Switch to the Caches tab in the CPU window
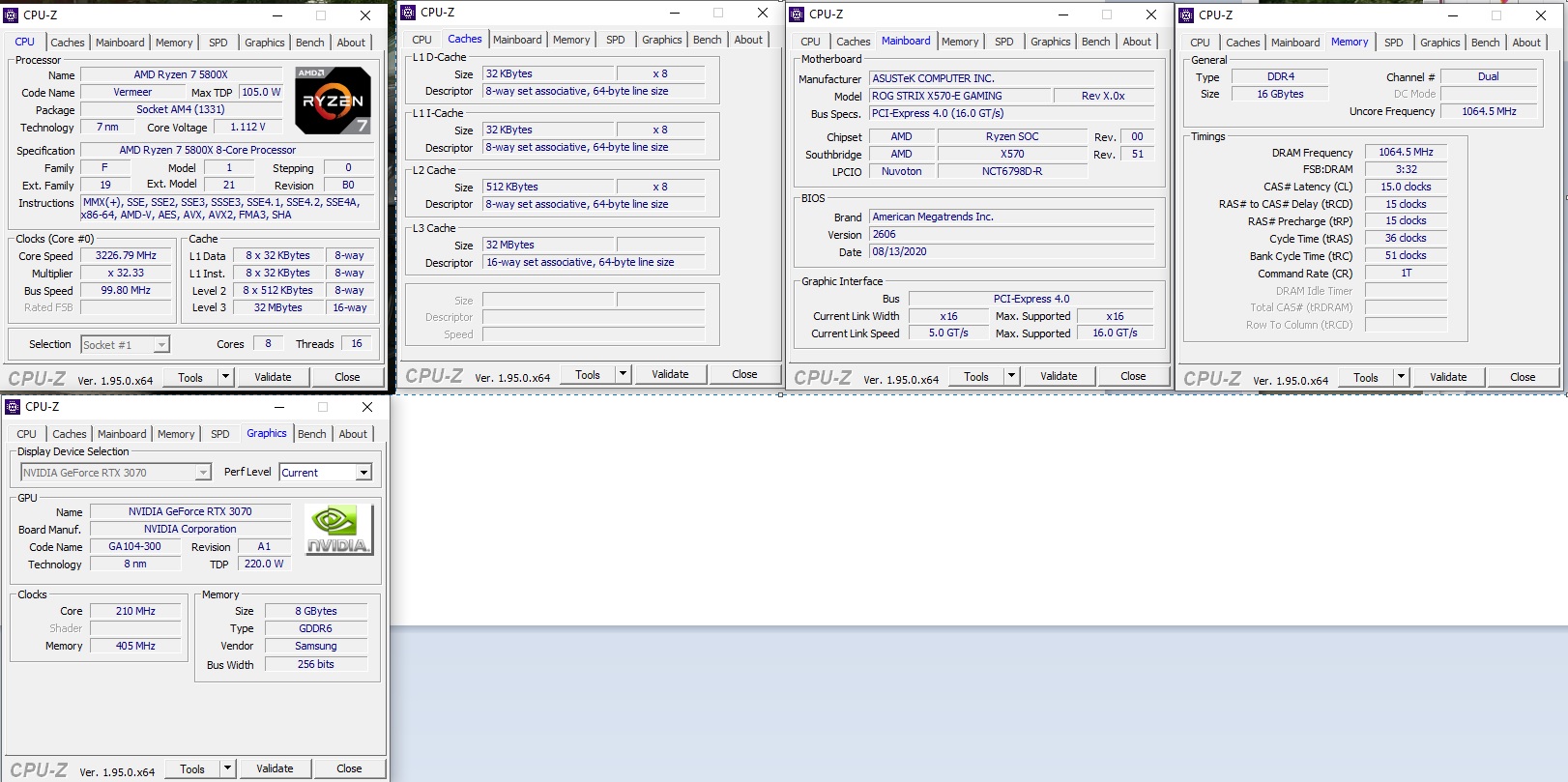This screenshot has height=782, width=1568. 68,43
